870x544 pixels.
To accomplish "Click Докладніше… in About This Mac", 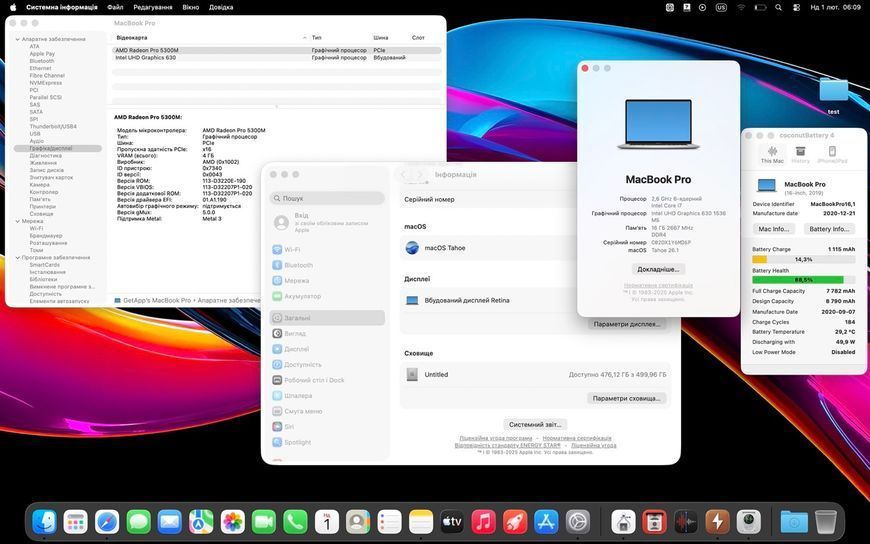I will (658, 269).
